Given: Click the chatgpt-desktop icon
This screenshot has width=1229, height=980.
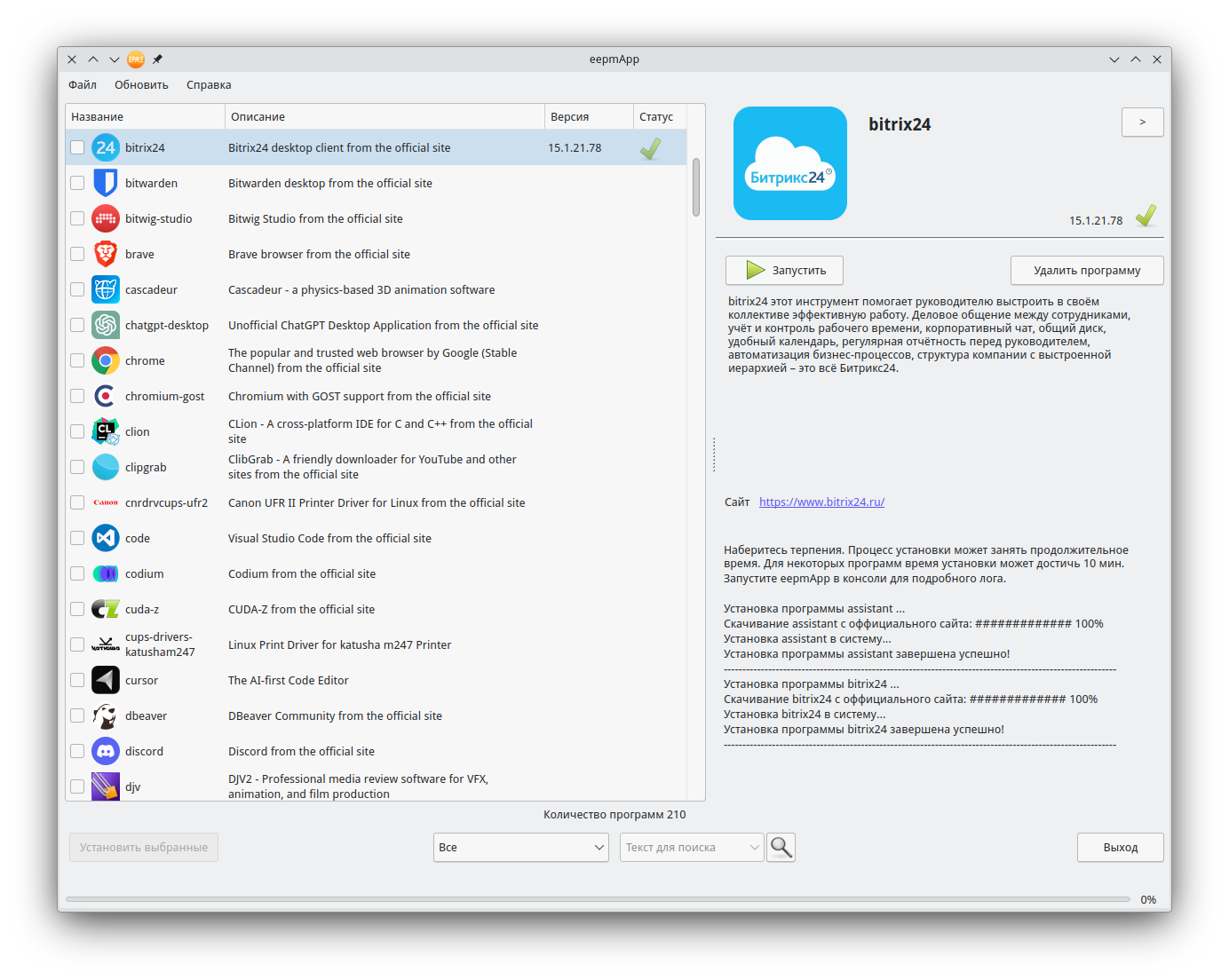Looking at the screenshot, I should pos(106,325).
